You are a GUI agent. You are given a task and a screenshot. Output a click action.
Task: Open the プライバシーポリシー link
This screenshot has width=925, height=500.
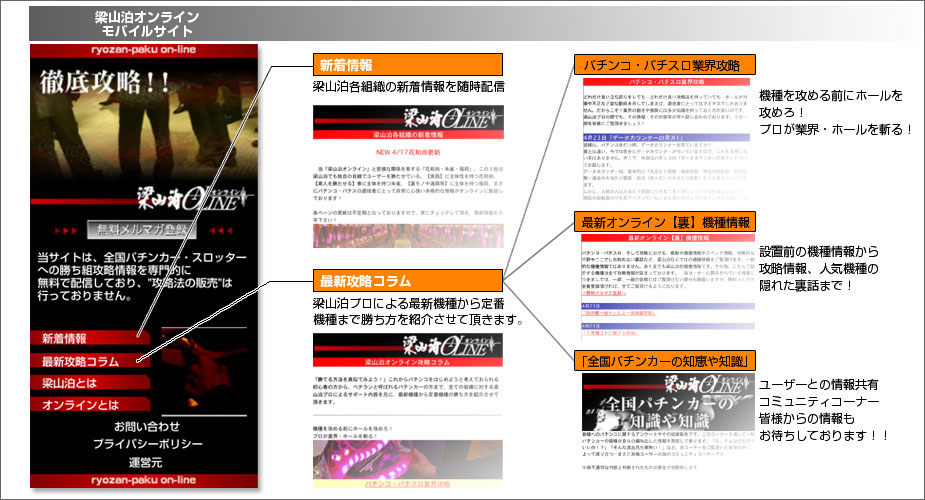coord(147,443)
